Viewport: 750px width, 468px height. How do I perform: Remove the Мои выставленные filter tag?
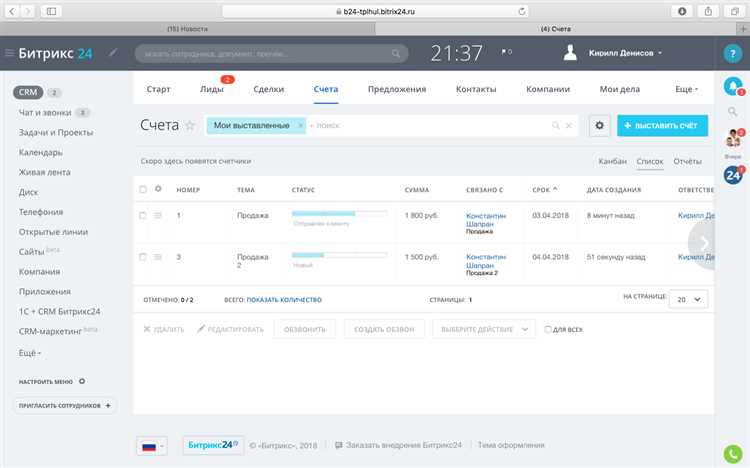(300, 125)
